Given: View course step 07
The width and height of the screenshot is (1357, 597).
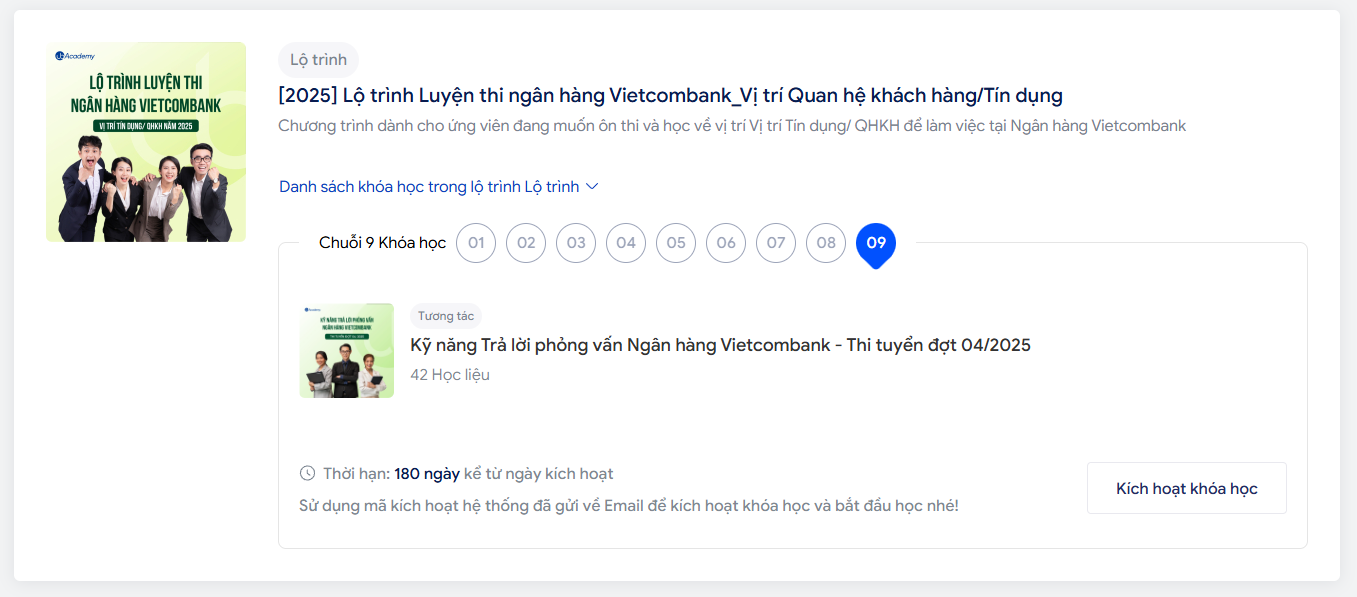Looking at the screenshot, I should coord(776,243).
